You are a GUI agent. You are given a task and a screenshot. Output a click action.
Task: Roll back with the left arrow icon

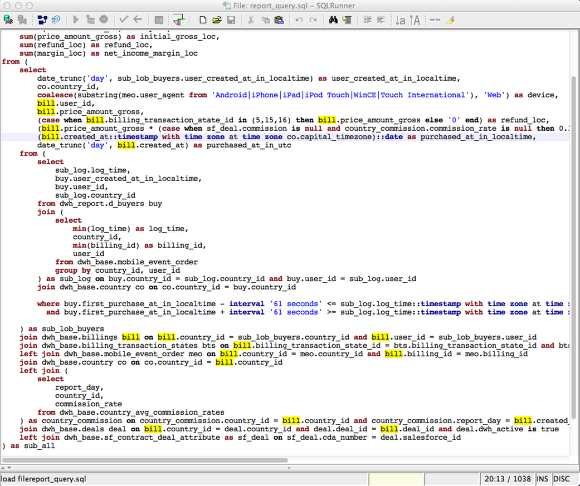pyautogui.click(x=138, y=20)
